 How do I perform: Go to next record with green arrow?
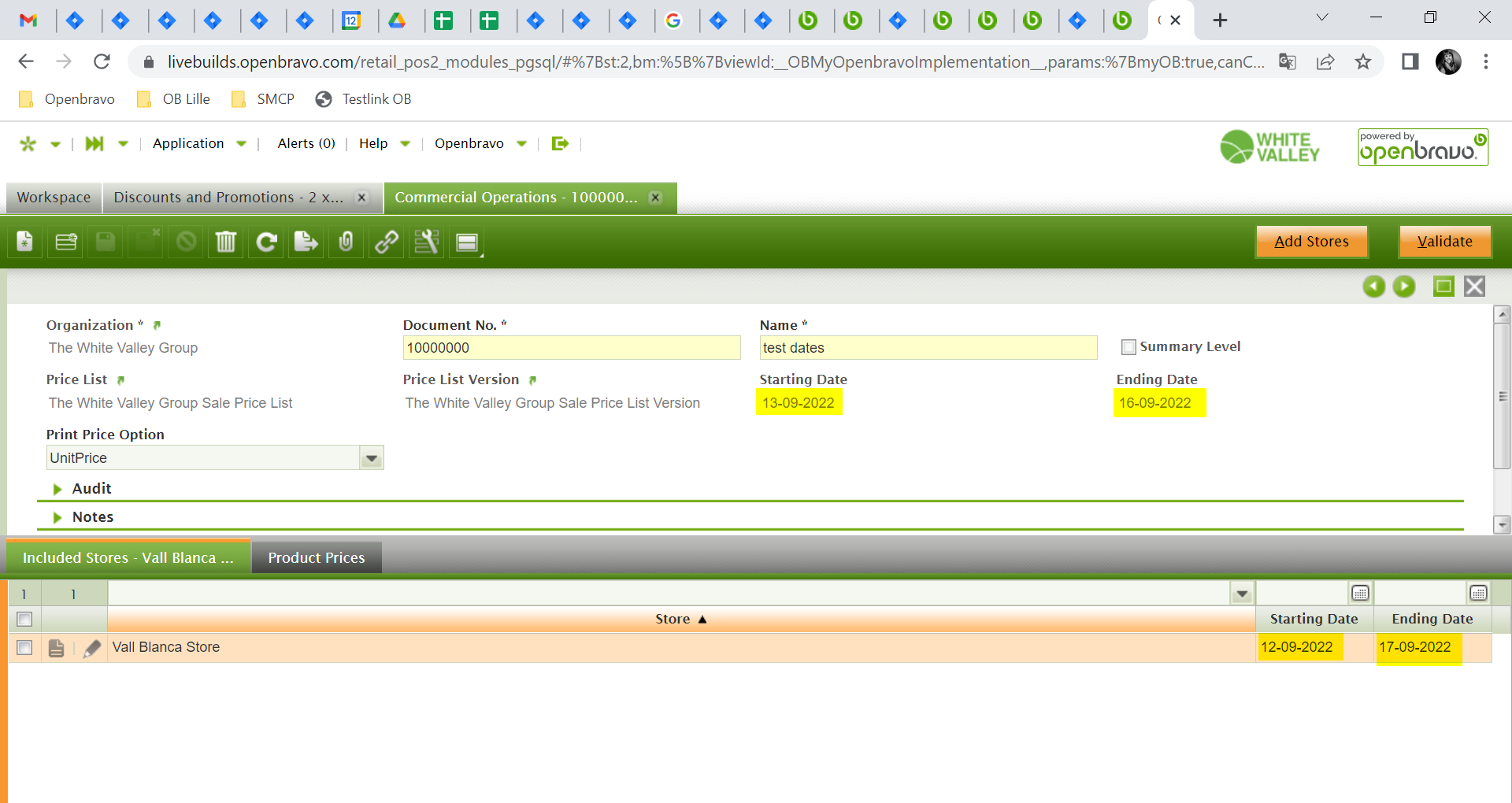coord(1404,287)
